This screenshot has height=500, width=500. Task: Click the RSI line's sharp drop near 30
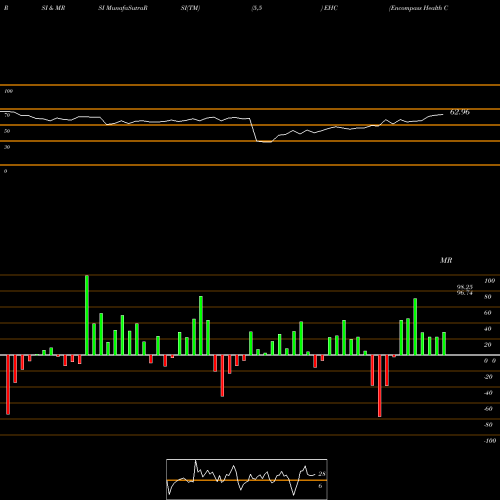pos(253,130)
